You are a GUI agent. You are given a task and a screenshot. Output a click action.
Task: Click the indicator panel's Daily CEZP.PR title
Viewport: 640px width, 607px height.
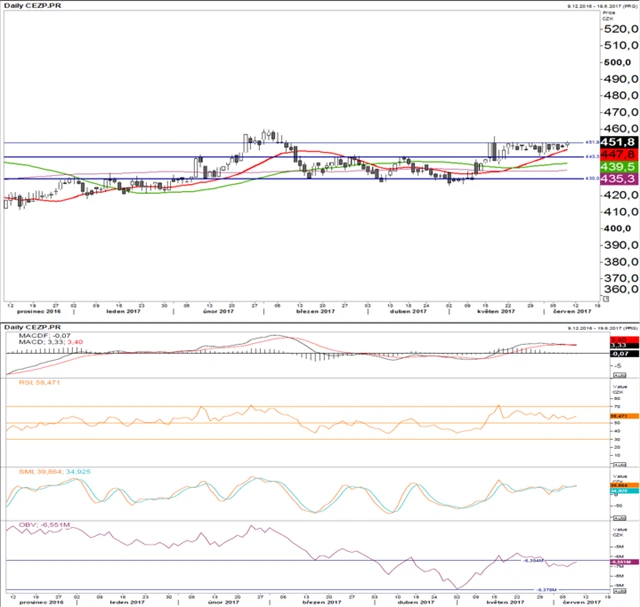click(x=28, y=327)
